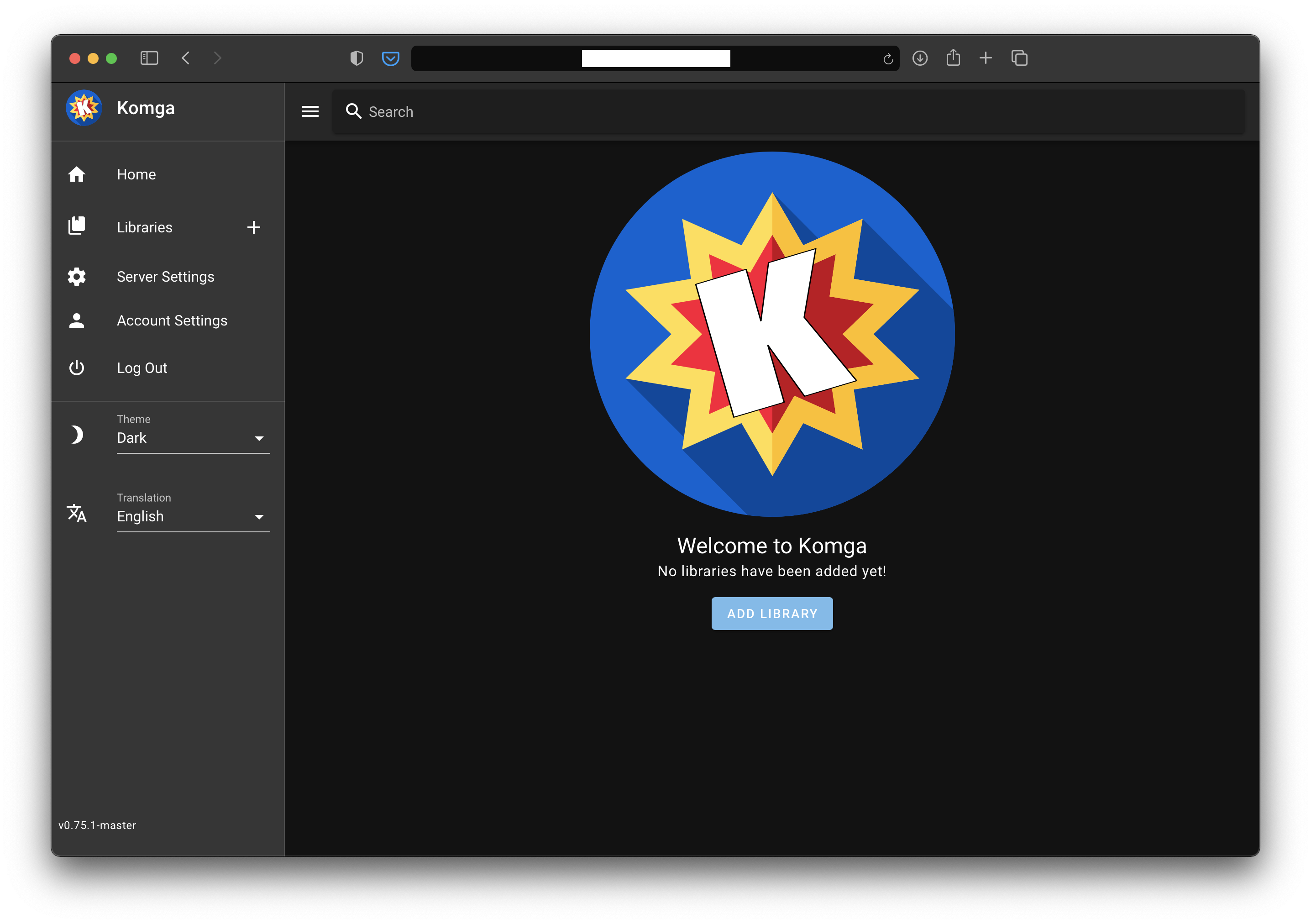This screenshot has height=924, width=1311.
Task: Click the add Library plus icon
Action: (x=254, y=226)
